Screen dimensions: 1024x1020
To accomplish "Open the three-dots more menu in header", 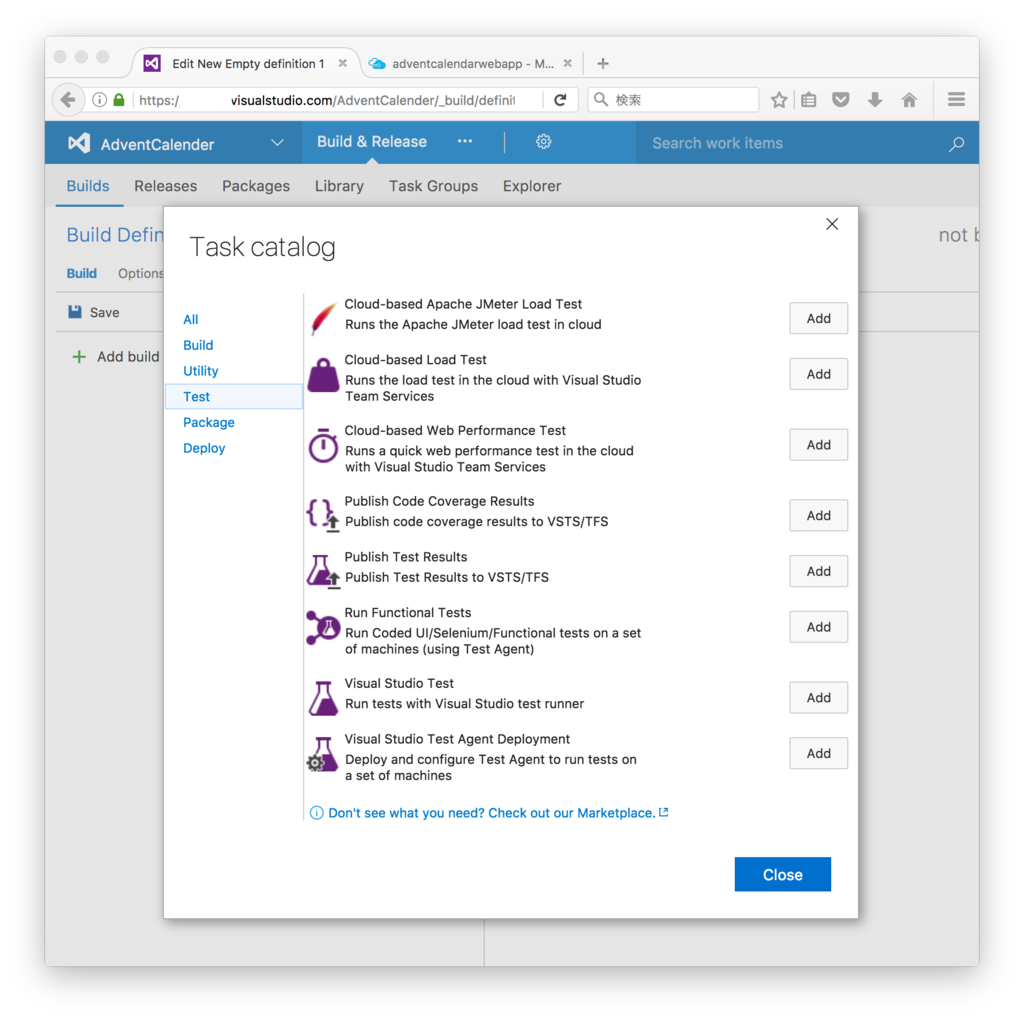I will [465, 141].
